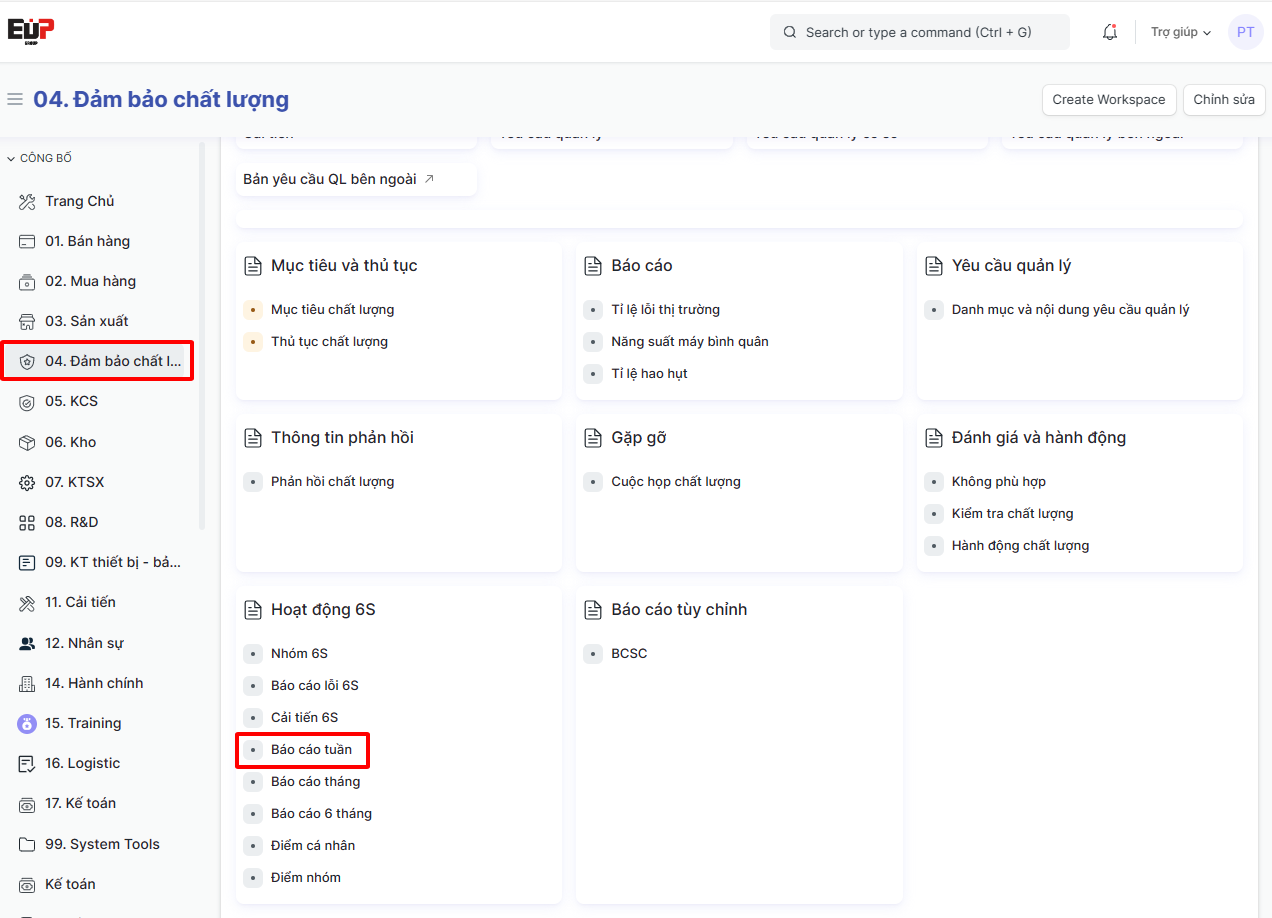Open 14. Hành chính workspace

94,683
